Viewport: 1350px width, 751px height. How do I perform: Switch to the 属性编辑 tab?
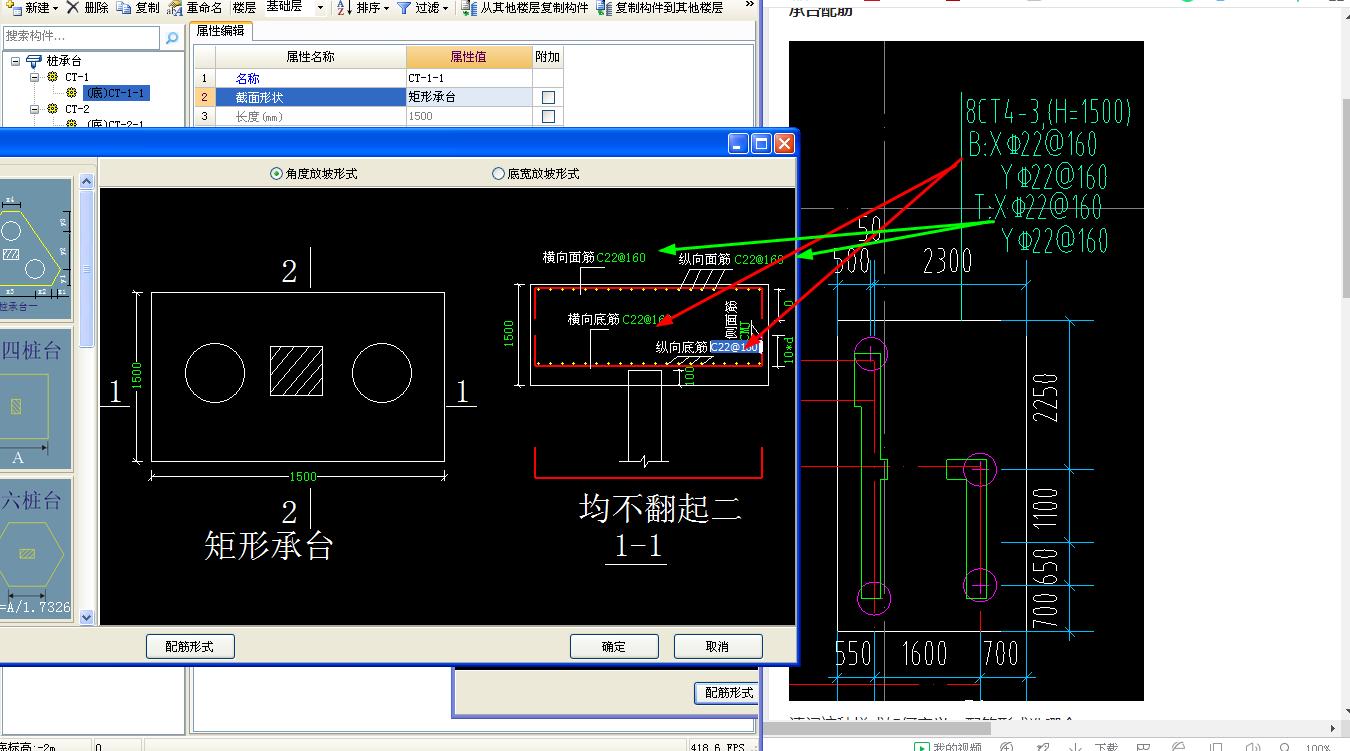tap(219, 31)
